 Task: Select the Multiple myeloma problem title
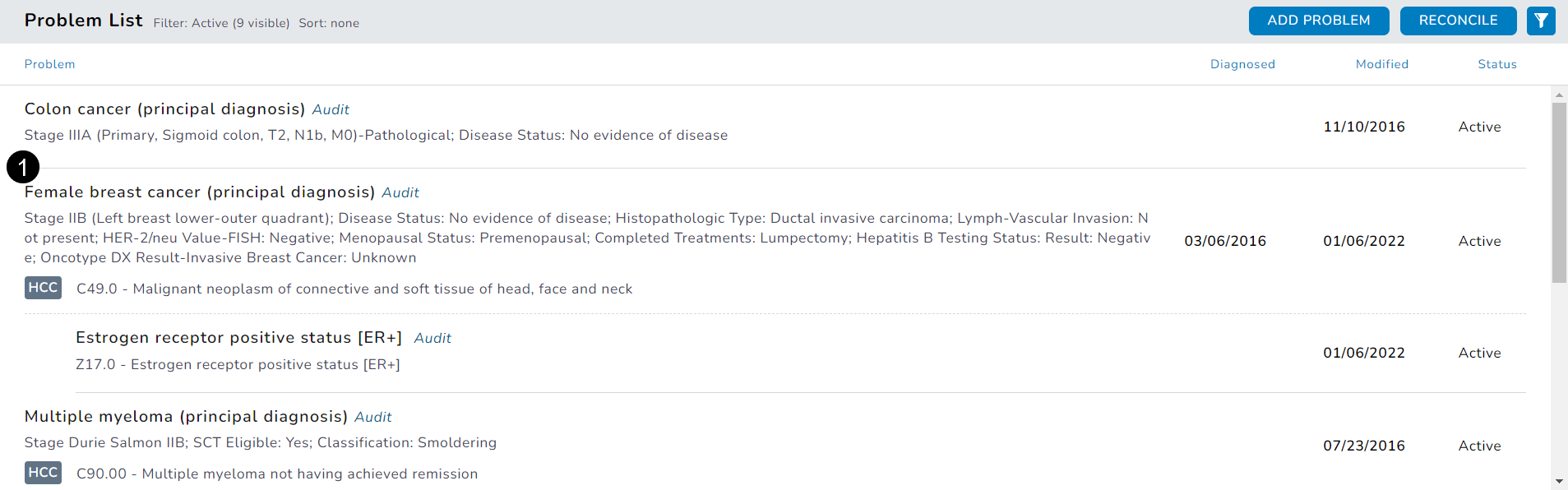(186, 417)
